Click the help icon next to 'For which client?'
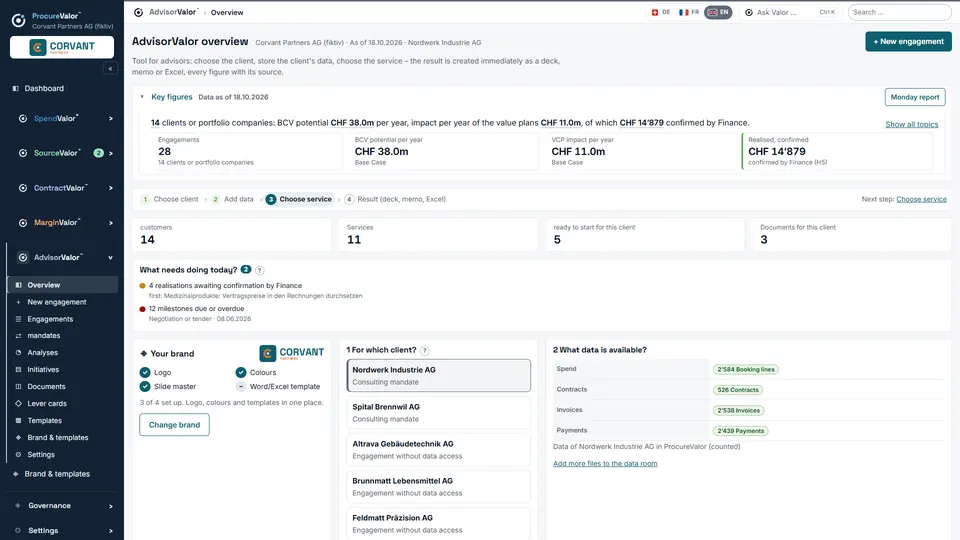 tap(424, 350)
